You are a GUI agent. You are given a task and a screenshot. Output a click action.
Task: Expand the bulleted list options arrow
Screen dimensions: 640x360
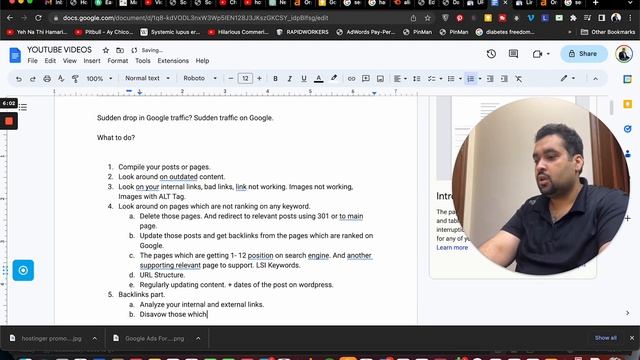point(460,79)
